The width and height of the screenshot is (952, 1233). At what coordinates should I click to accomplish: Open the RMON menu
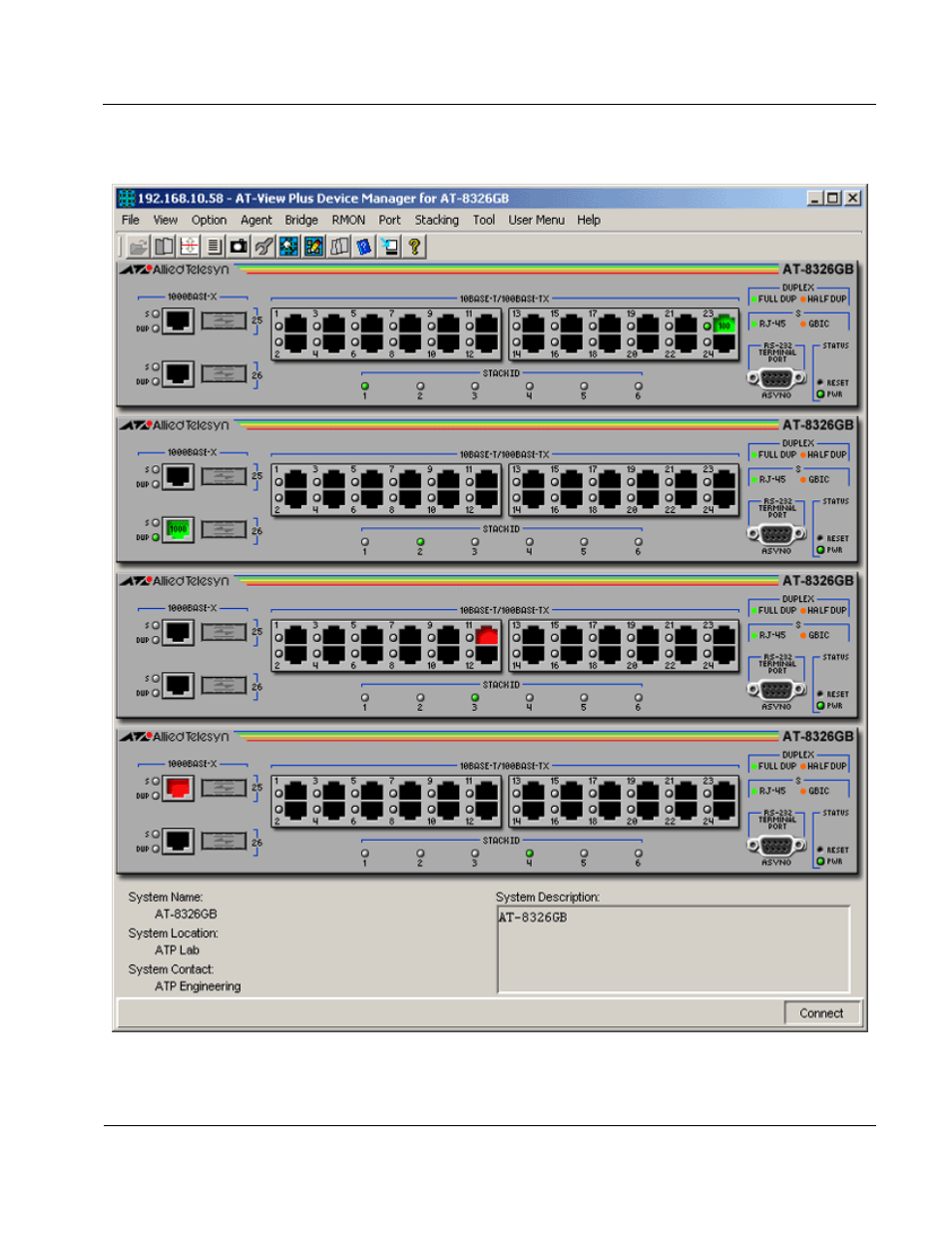[x=348, y=220]
